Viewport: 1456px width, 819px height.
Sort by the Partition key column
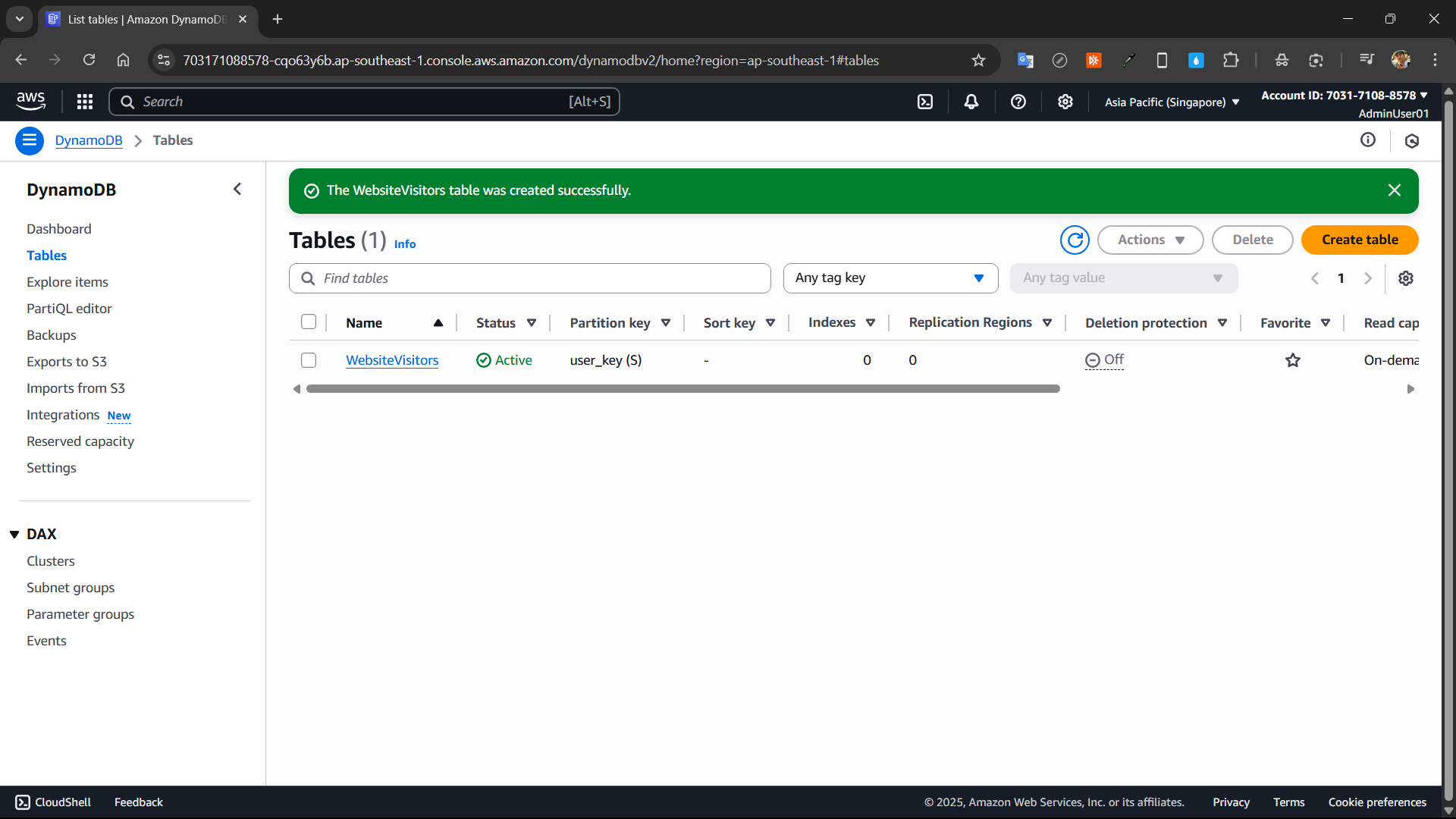(x=666, y=323)
